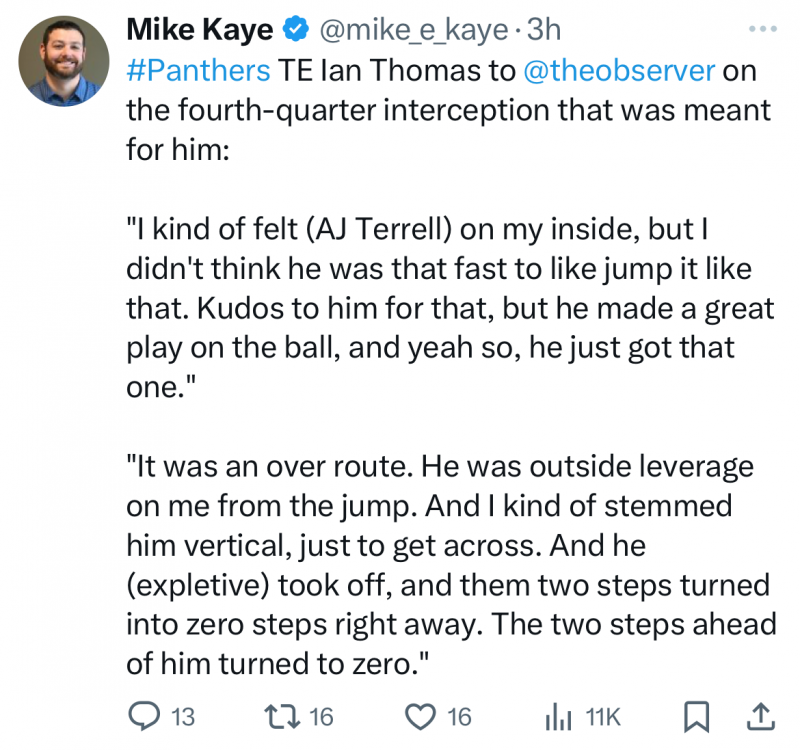Open the three-dot more options menu

click(x=762, y=30)
